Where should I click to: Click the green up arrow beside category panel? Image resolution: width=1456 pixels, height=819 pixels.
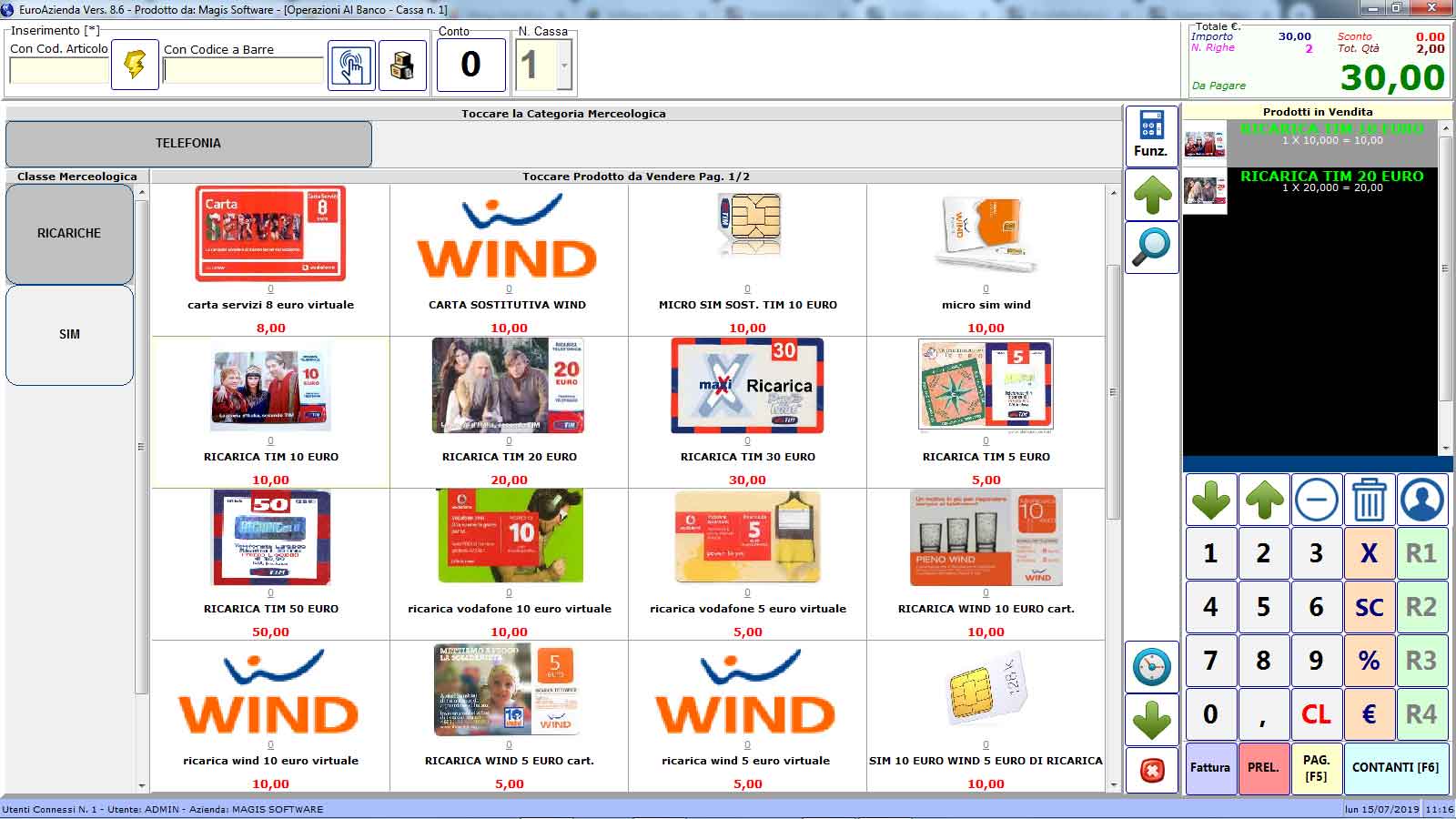(x=1151, y=195)
